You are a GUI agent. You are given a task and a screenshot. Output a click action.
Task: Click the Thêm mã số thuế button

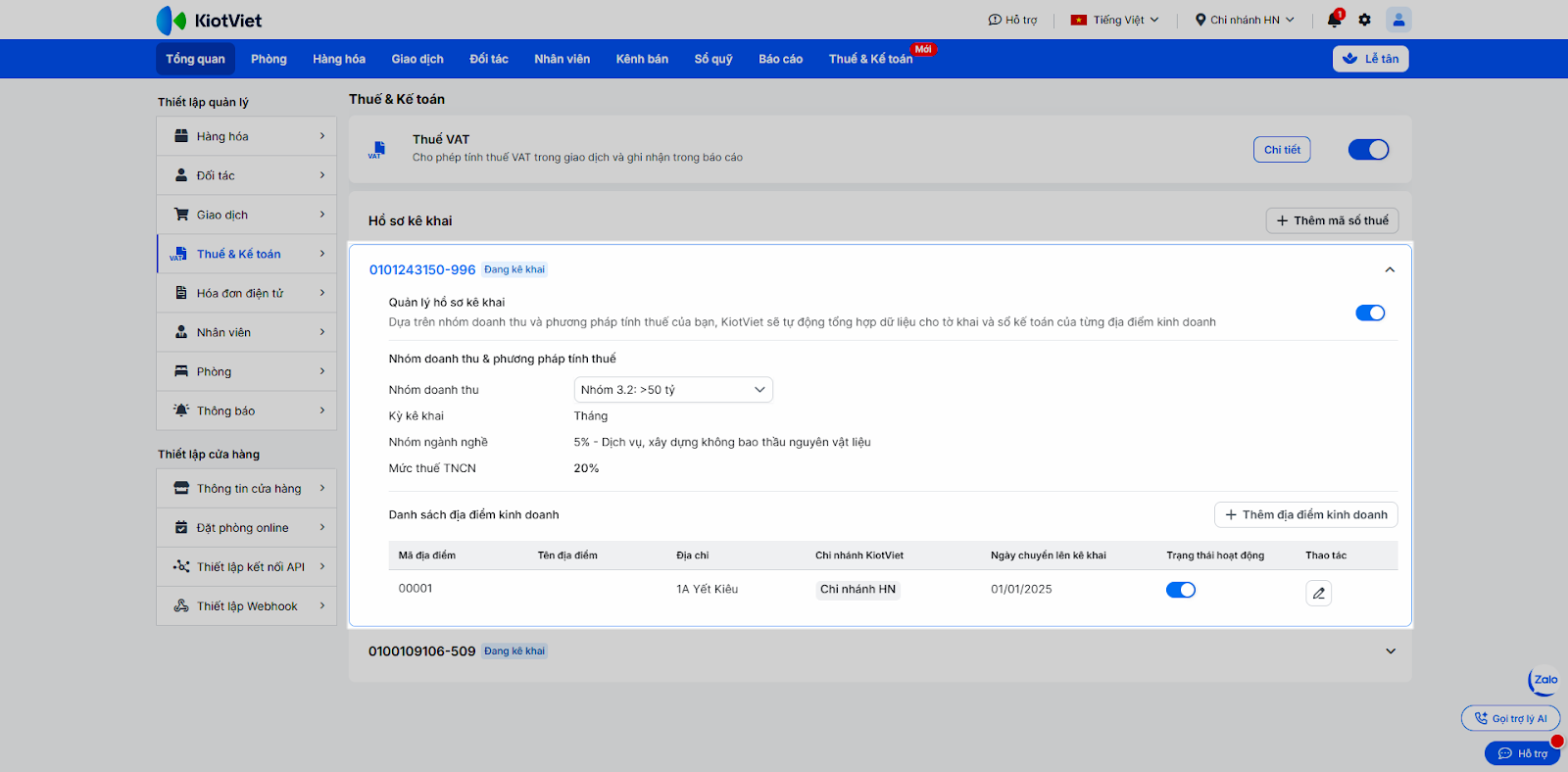pyautogui.click(x=1332, y=221)
